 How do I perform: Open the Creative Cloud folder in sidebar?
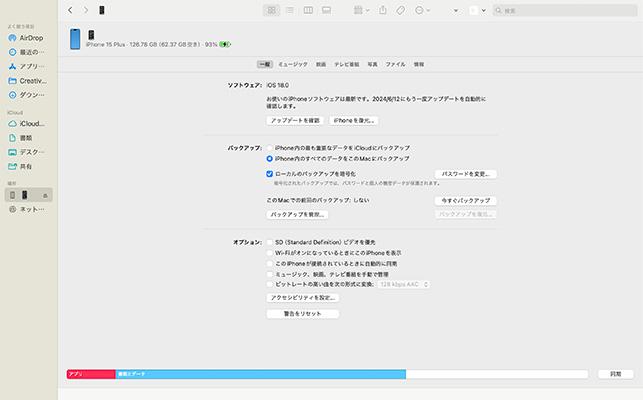click(x=27, y=81)
